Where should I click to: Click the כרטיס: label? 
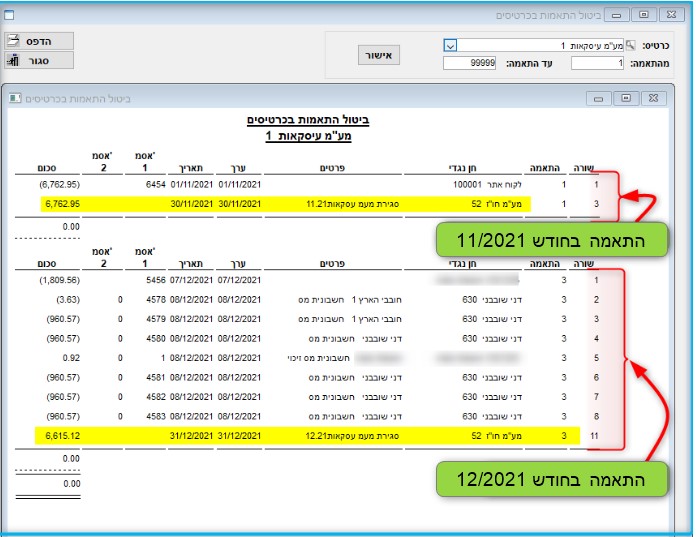(x=655, y=46)
